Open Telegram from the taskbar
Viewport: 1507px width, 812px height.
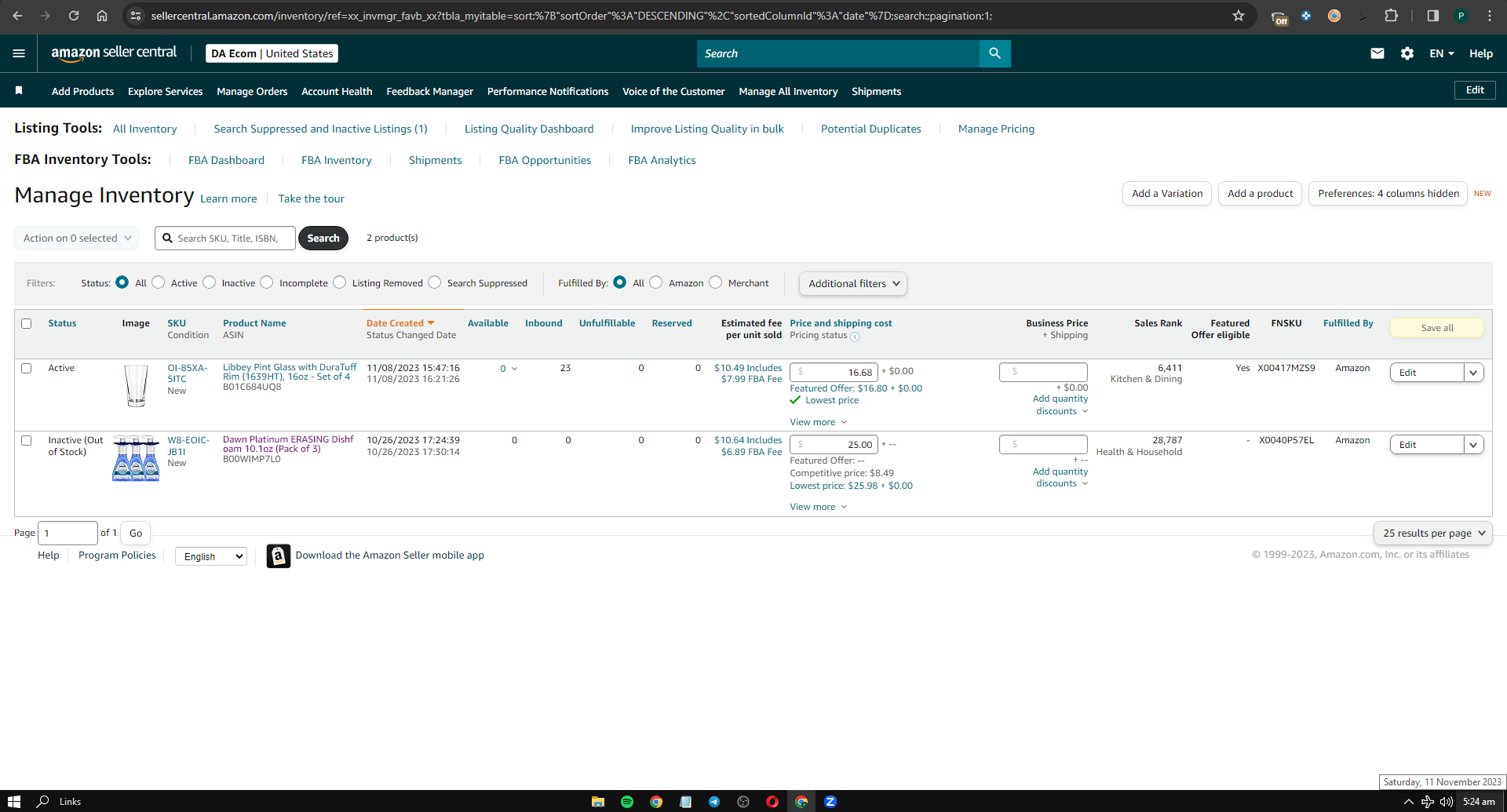click(714, 801)
